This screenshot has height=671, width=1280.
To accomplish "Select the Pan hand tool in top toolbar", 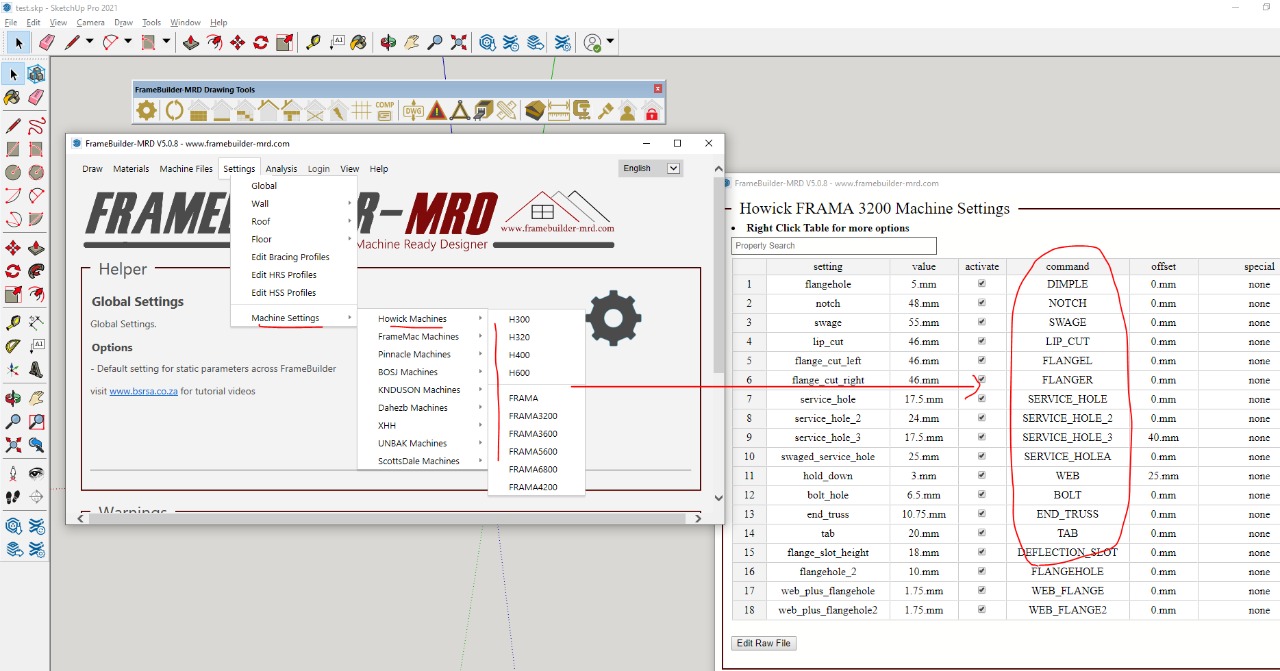I will click(x=411, y=42).
